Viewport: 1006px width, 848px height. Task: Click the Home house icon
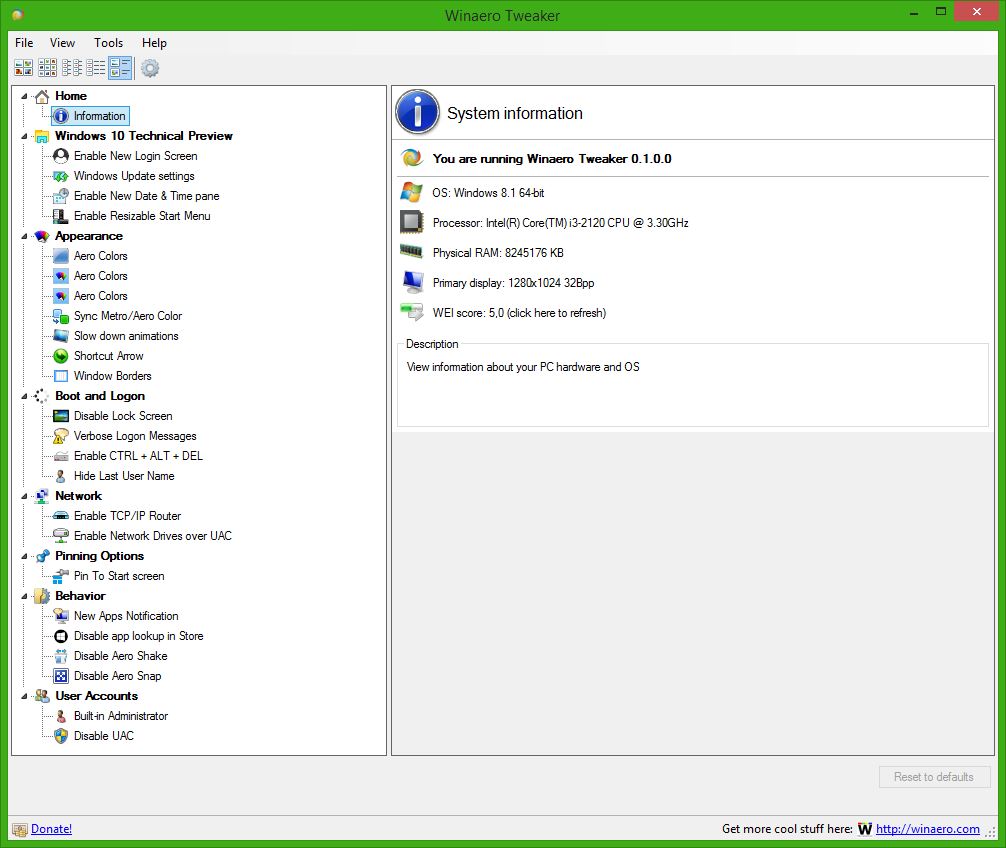tap(42, 96)
